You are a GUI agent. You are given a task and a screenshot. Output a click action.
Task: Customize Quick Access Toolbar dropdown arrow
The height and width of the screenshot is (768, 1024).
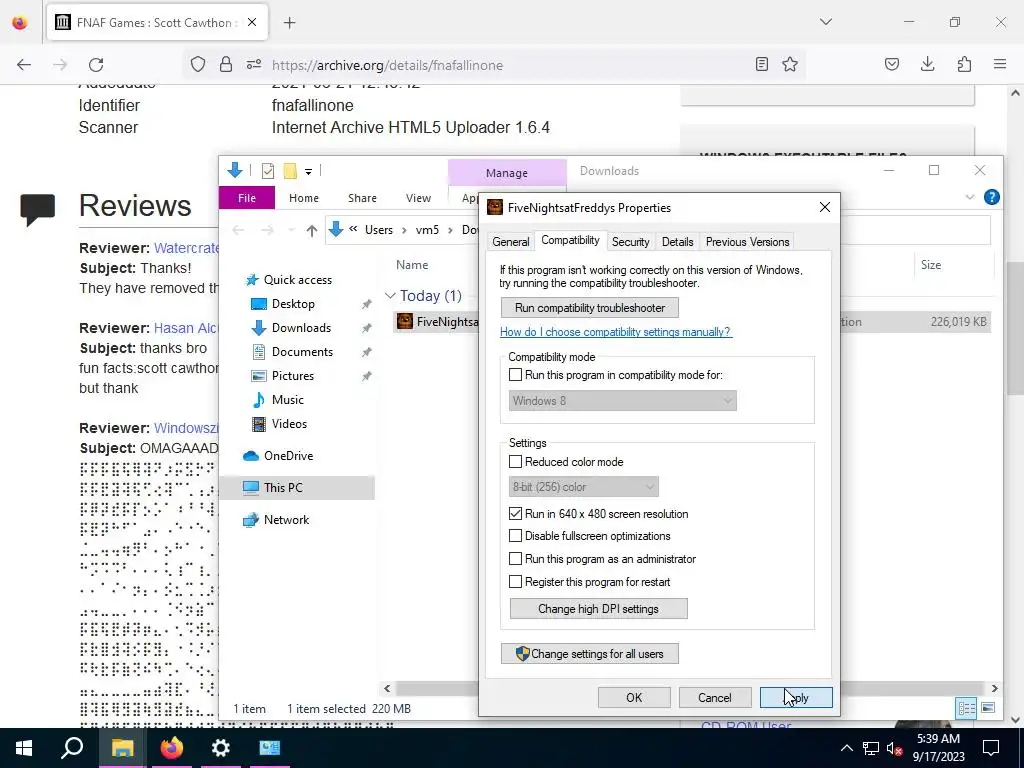(x=308, y=172)
